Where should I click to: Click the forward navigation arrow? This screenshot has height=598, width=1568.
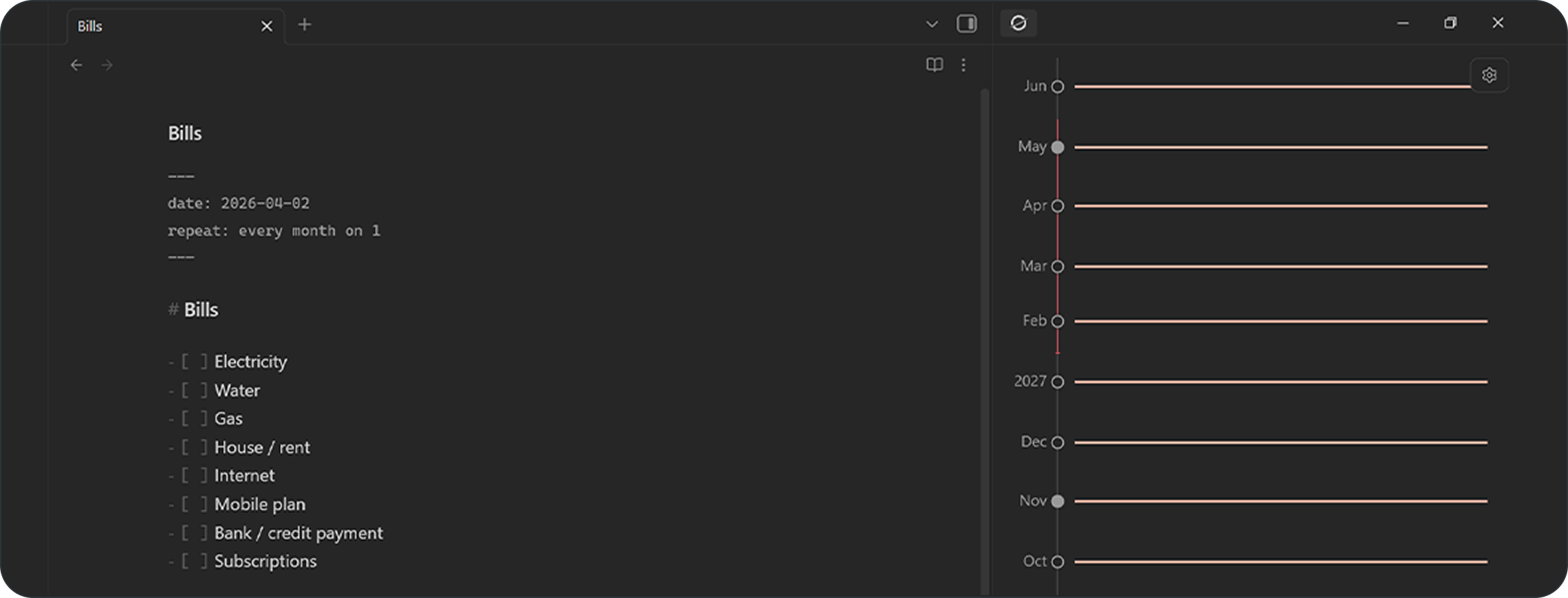coord(107,65)
